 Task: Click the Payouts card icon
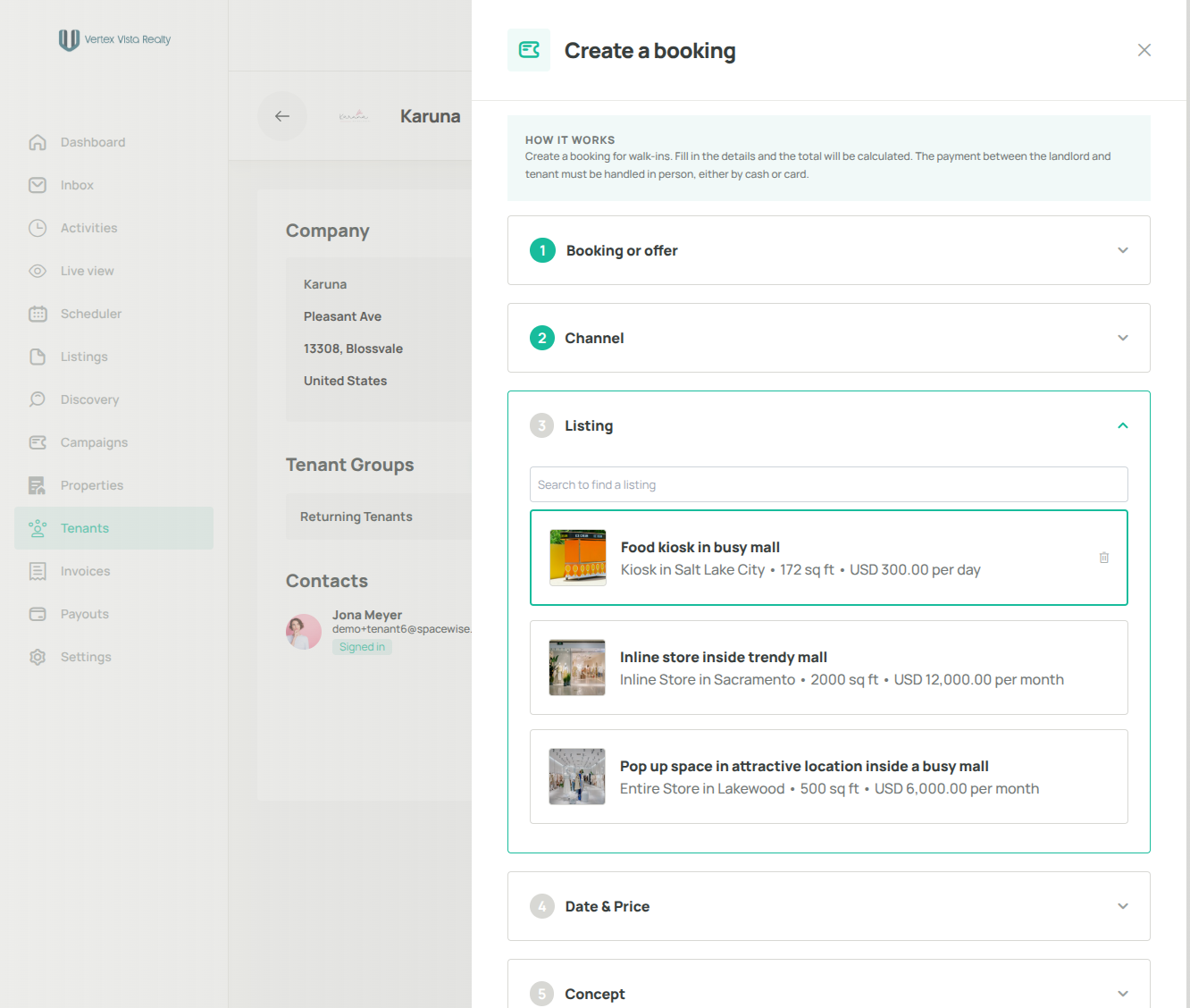click(x=38, y=614)
